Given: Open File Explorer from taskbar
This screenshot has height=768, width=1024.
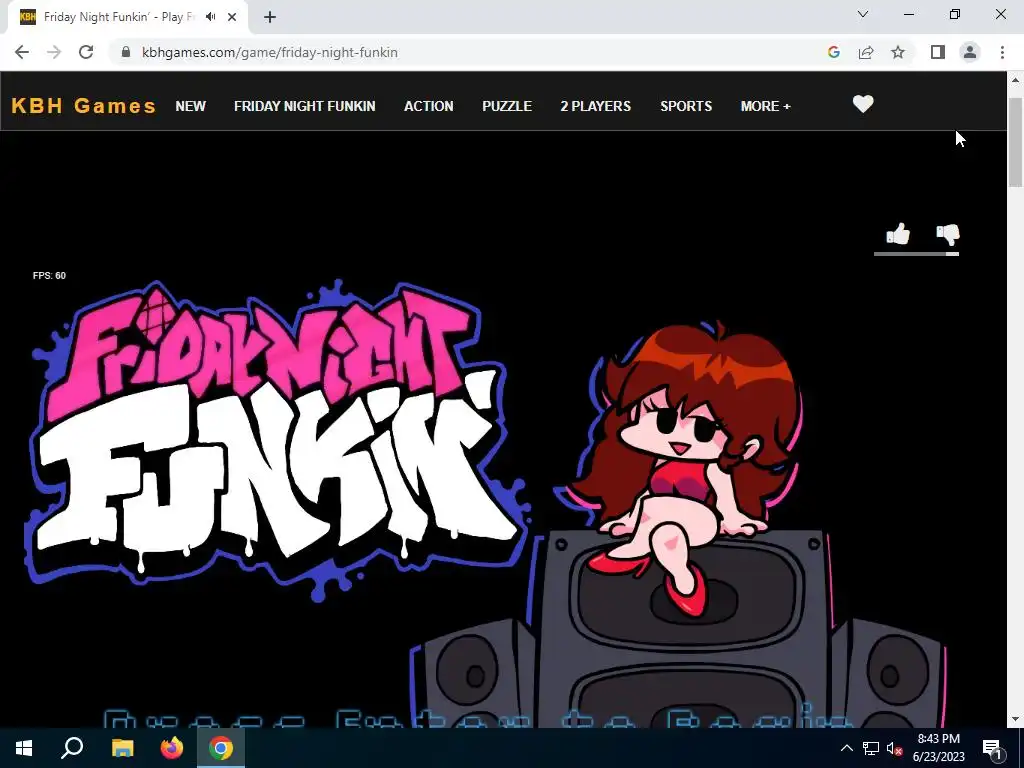Looking at the screenshot, I should click(x=122, y=748).
